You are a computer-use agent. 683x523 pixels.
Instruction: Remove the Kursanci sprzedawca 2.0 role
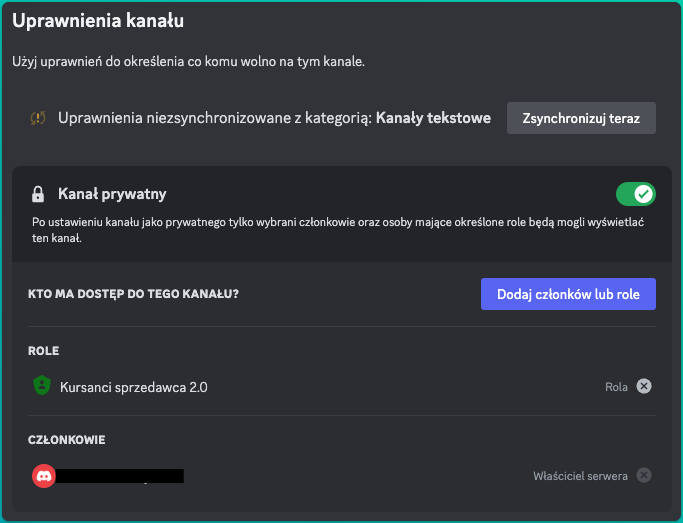pyautogui.click(x=644, y=386)
